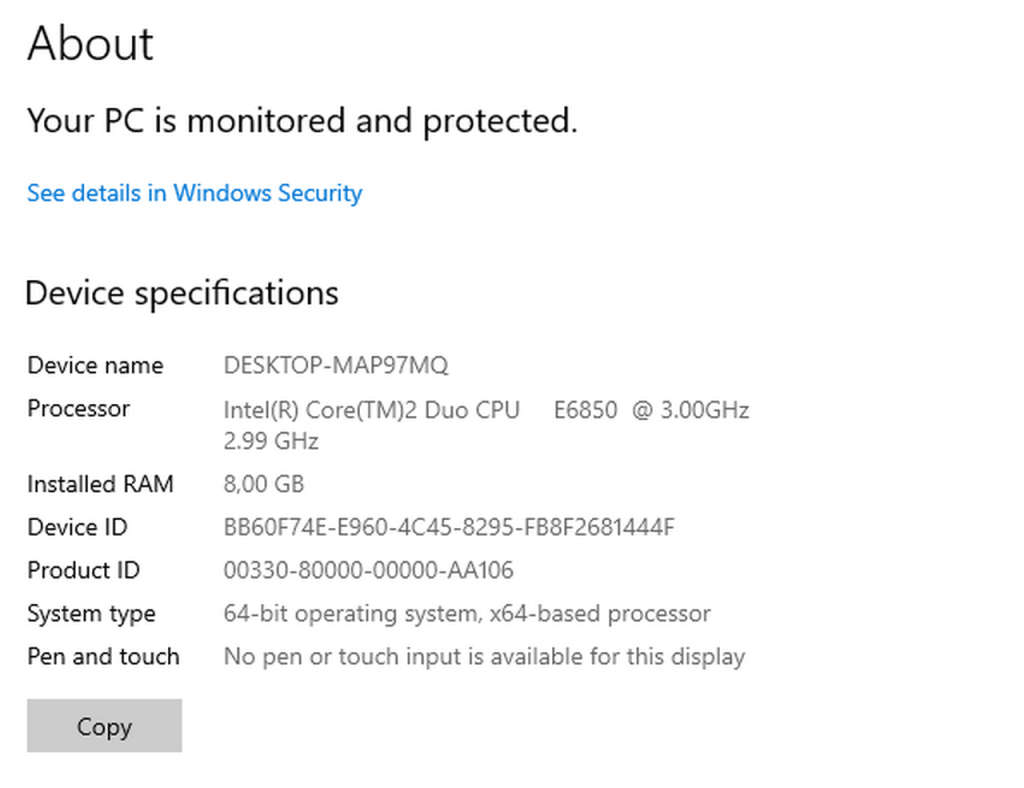The image size is (1024, 788).
Task: Click the monitored and protected status message
Action: click(304, 120)
